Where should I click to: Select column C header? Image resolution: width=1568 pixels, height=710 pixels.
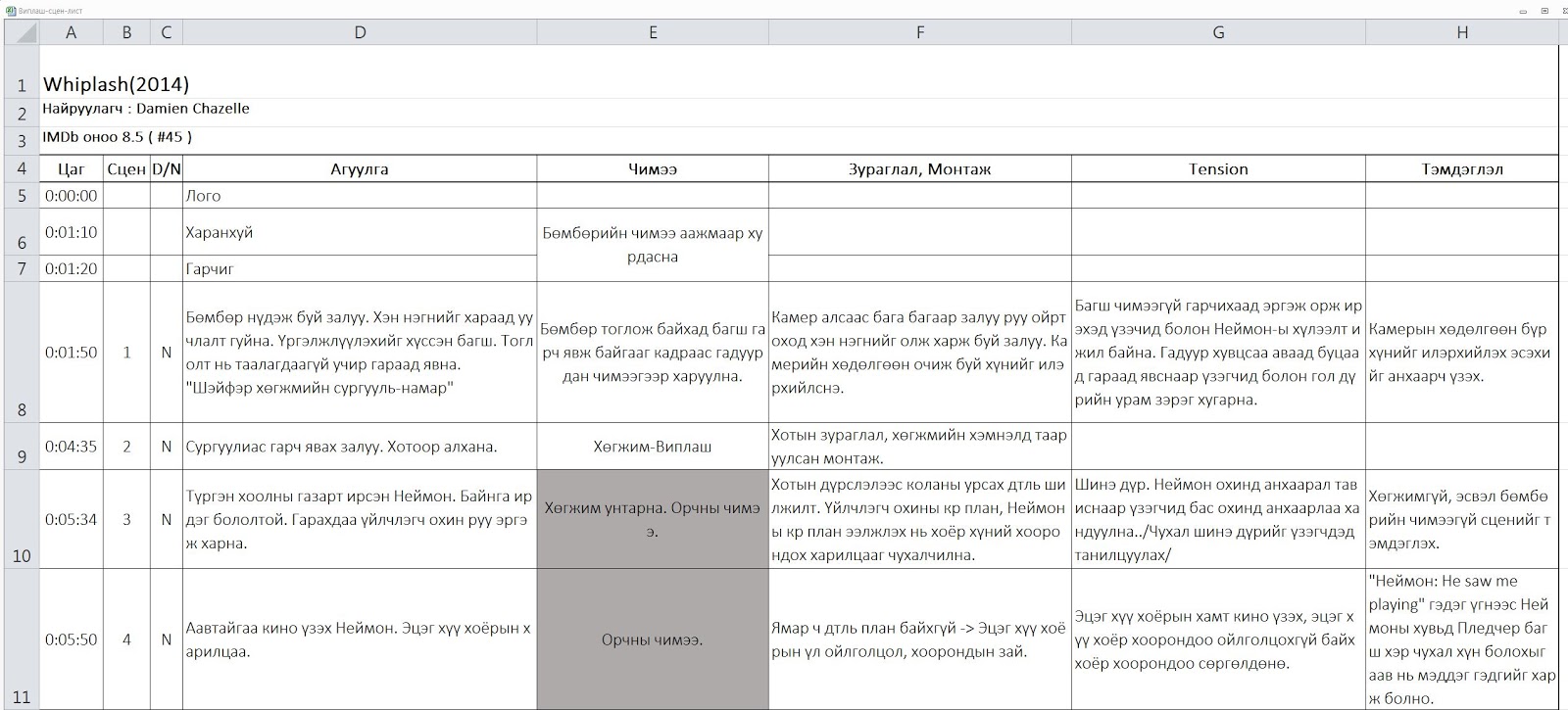tap(167, 32)
